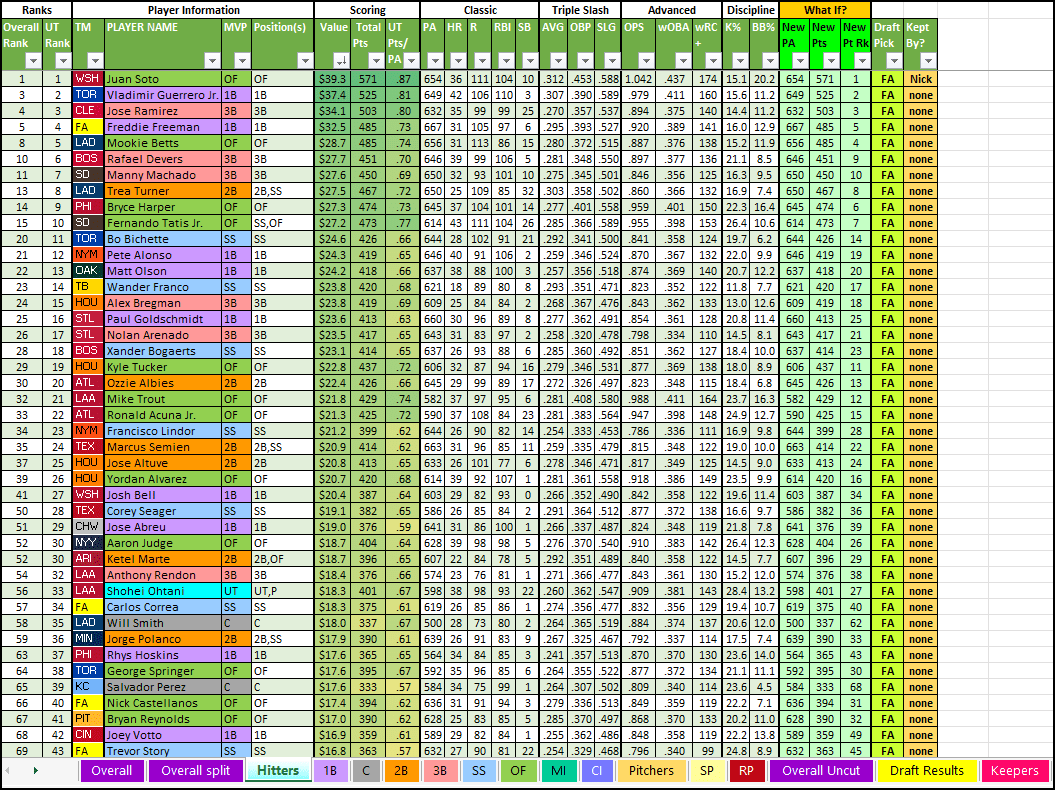Open the TM column filter dropdown
This screenshot has width=1055, height=790.
pyautogui.click(x=95, y=61)
